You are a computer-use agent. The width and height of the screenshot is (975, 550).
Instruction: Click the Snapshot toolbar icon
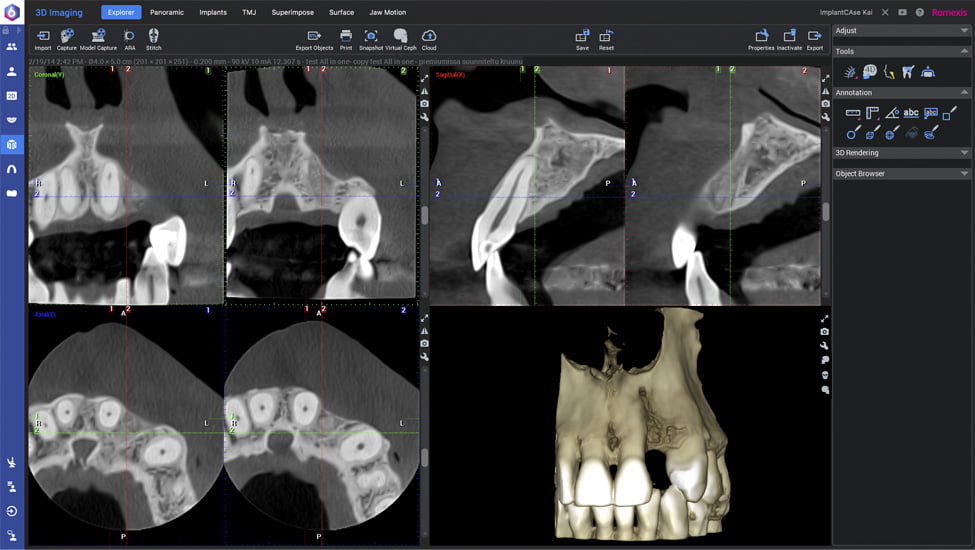(x=370, y=36)
